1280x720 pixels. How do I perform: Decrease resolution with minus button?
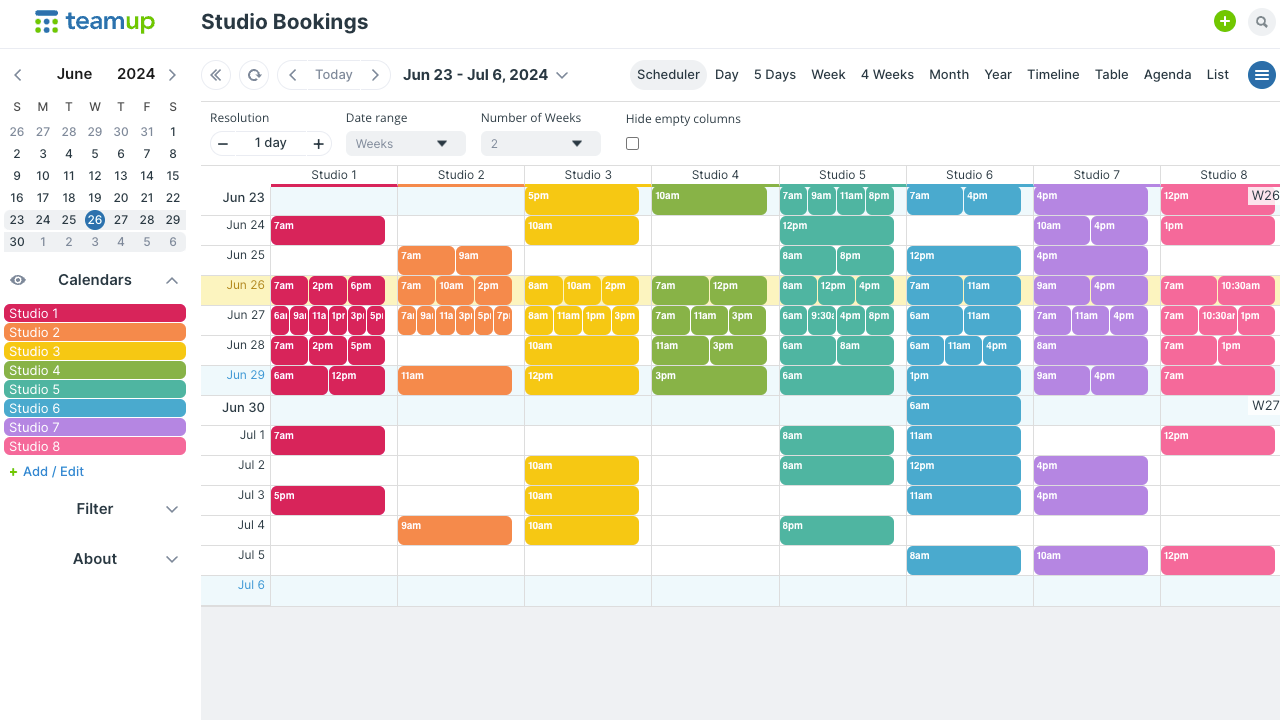point(223,144)
